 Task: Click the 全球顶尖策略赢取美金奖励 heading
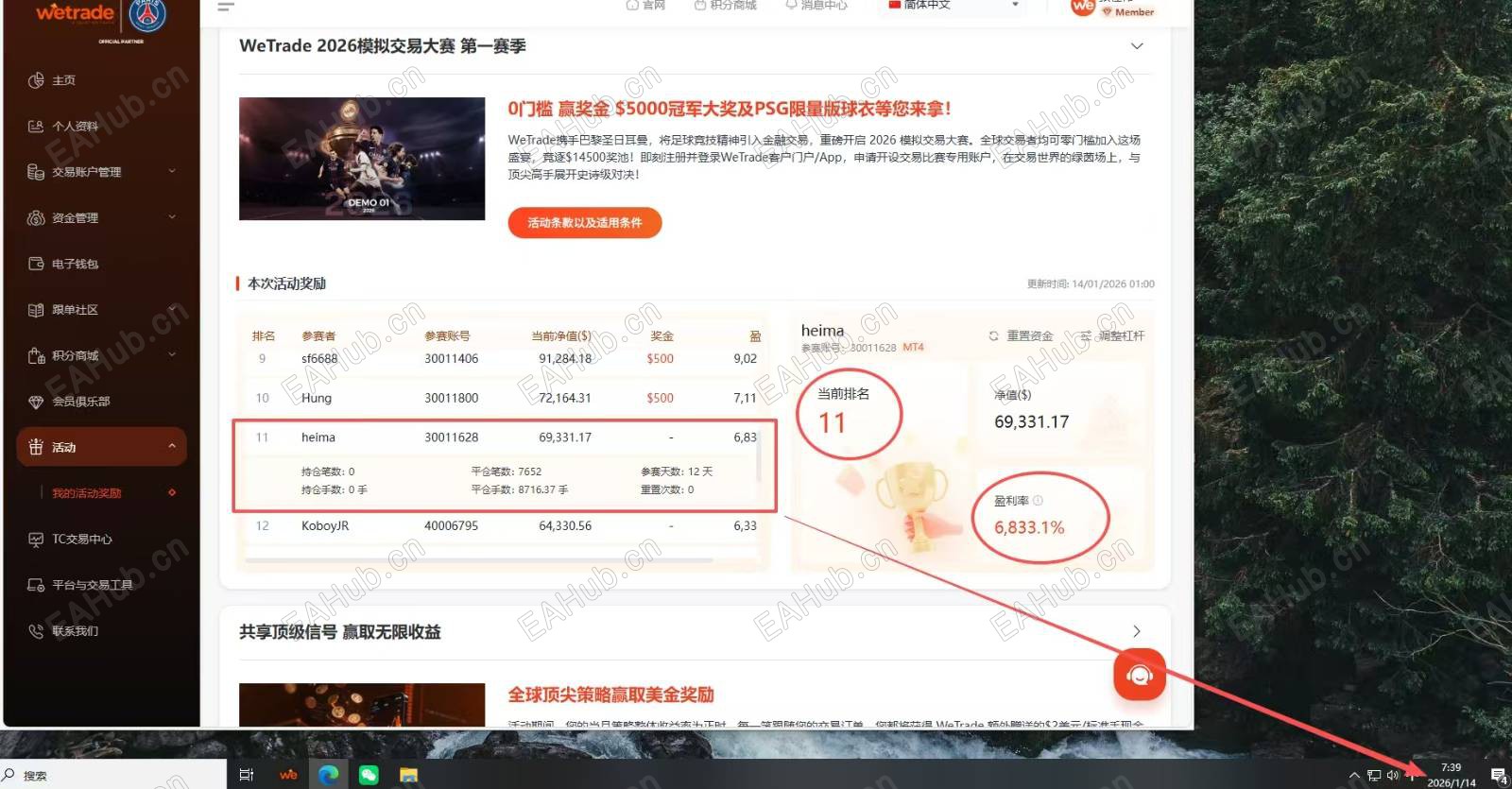pyautogui.click(x=611, y=695)
